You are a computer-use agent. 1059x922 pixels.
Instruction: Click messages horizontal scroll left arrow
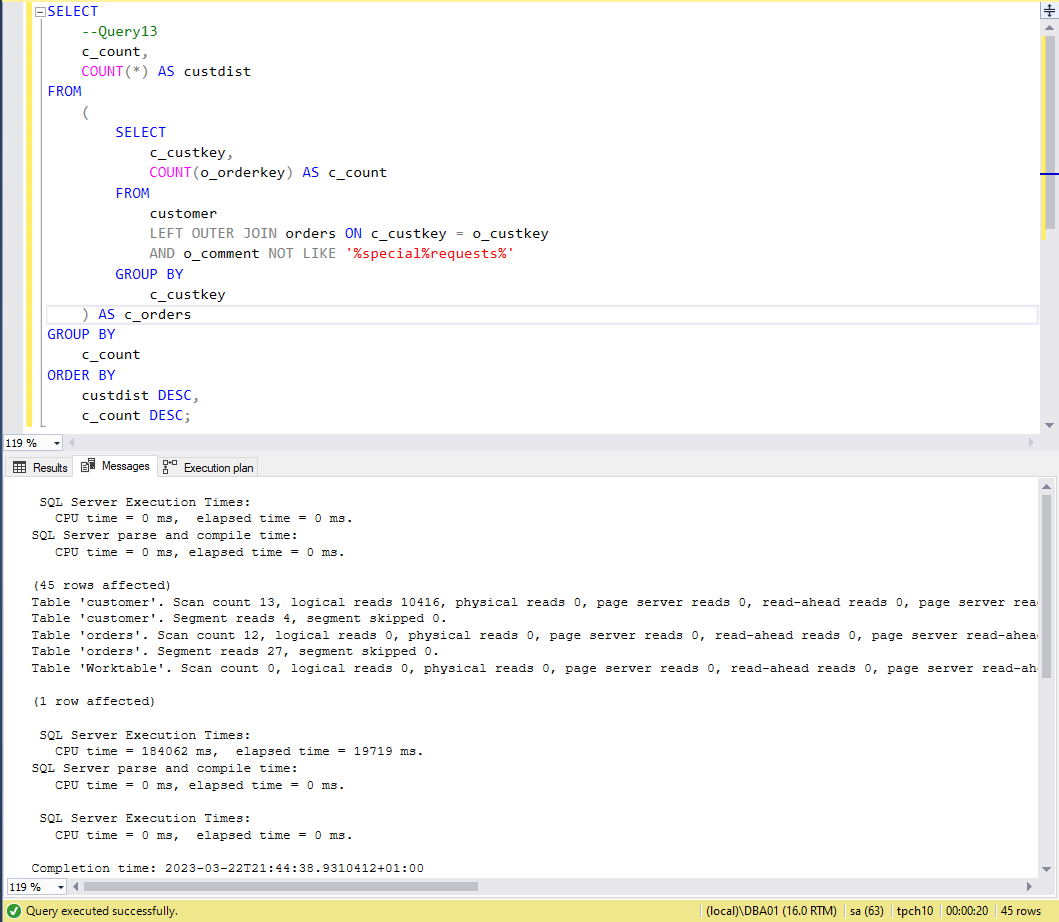(76, 886)
